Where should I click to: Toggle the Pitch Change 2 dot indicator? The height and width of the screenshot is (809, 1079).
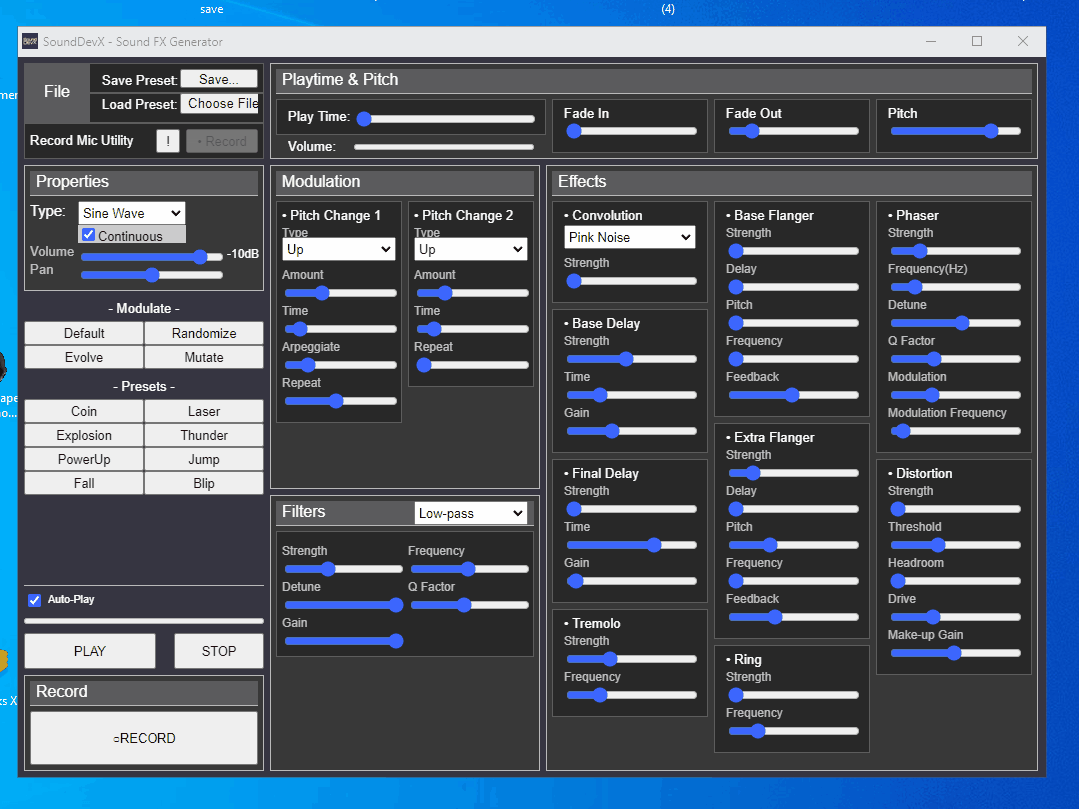[x=418, y=215]
